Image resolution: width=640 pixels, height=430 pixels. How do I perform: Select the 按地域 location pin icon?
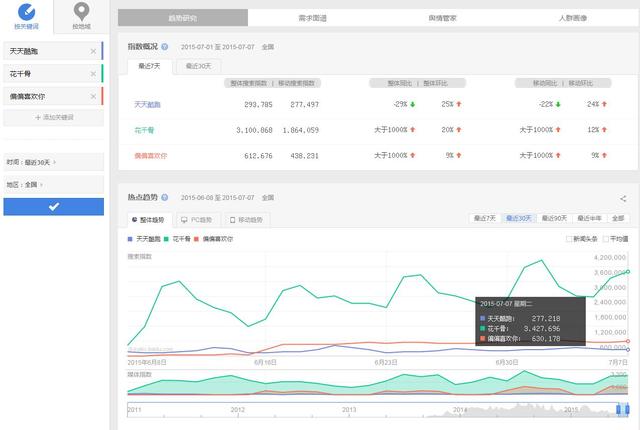click(x=82, y=11)
